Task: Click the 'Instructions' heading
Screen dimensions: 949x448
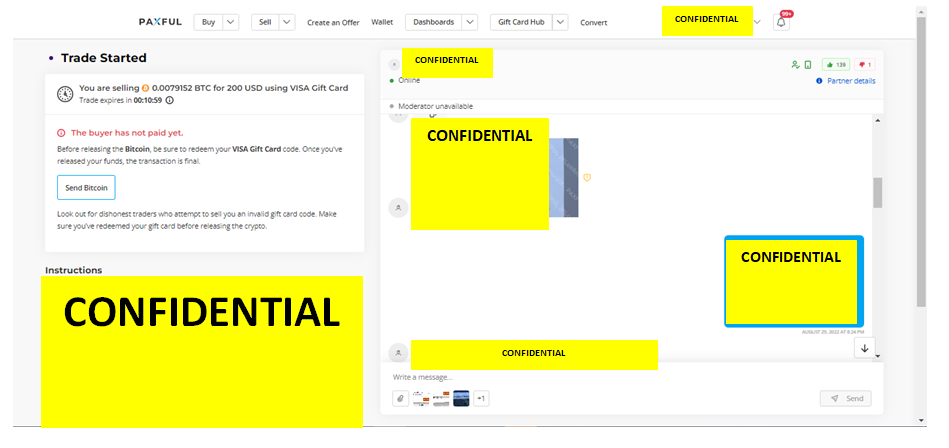Action: click(74, 270)
